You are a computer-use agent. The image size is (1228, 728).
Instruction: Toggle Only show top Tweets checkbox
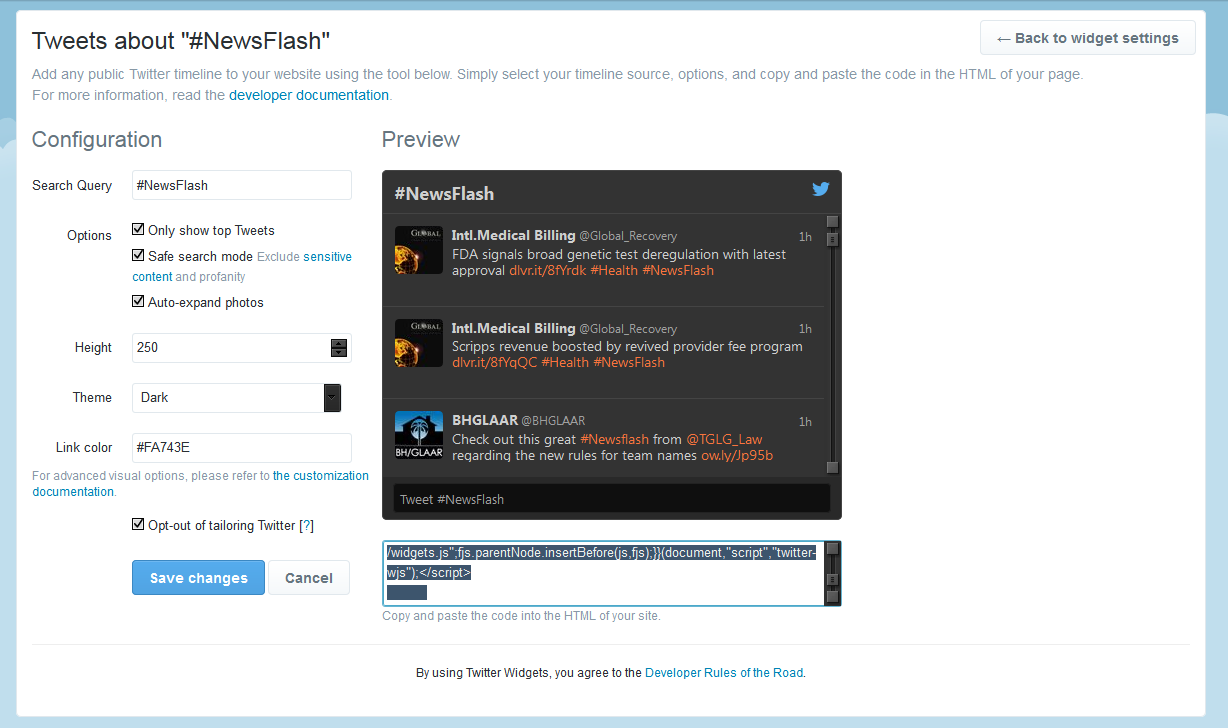(139, 229)
